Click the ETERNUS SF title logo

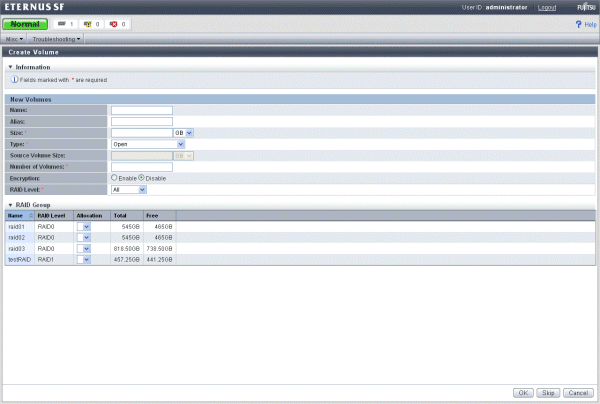click(34, 7)
